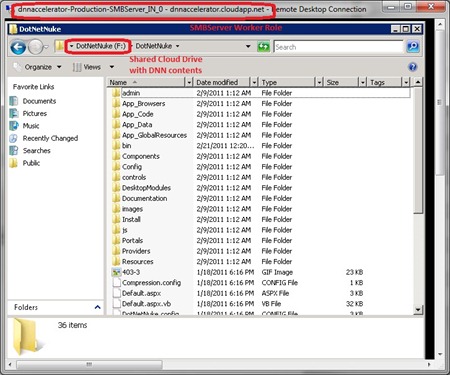450x375 pixels.
Task: Click the green Refresh icon
Action: [x=263, y=47]
